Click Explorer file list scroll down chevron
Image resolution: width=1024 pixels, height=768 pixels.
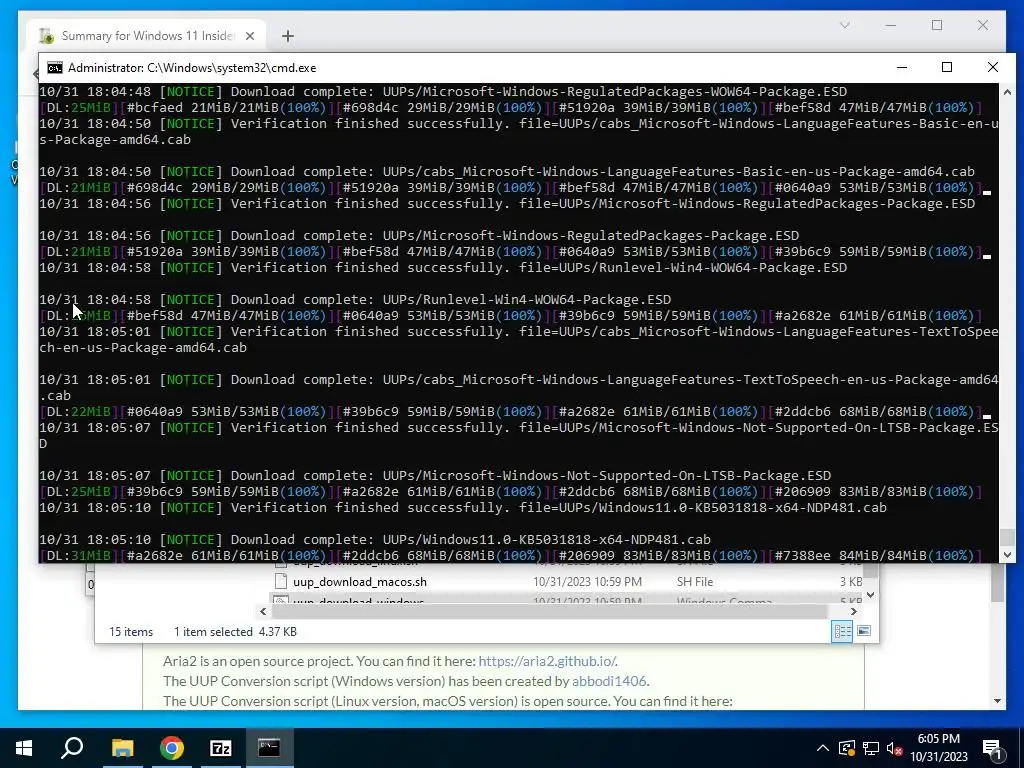(x=870, y=595)
